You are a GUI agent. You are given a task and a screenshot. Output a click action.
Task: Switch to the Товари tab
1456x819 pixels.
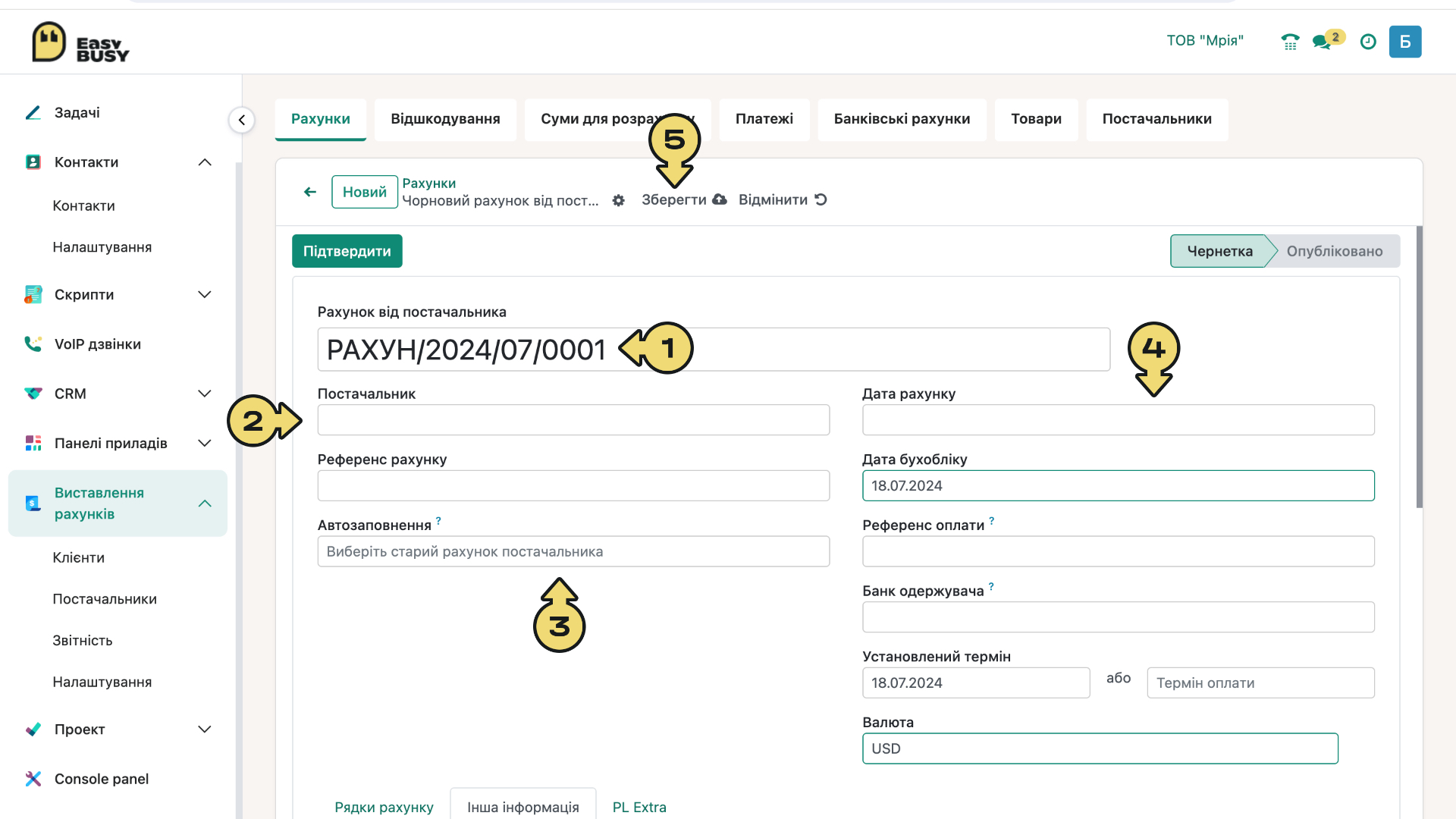(x=1037, y=119)
